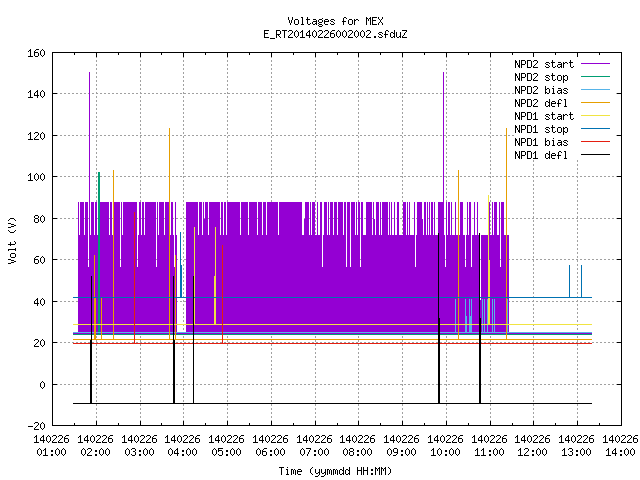Click the x-axis tick label 11:00

tap(489, 452)
